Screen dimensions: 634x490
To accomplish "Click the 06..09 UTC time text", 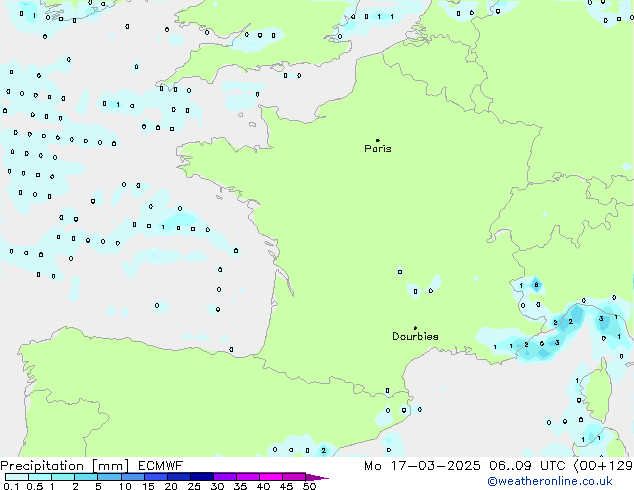I will coord(527,466).
